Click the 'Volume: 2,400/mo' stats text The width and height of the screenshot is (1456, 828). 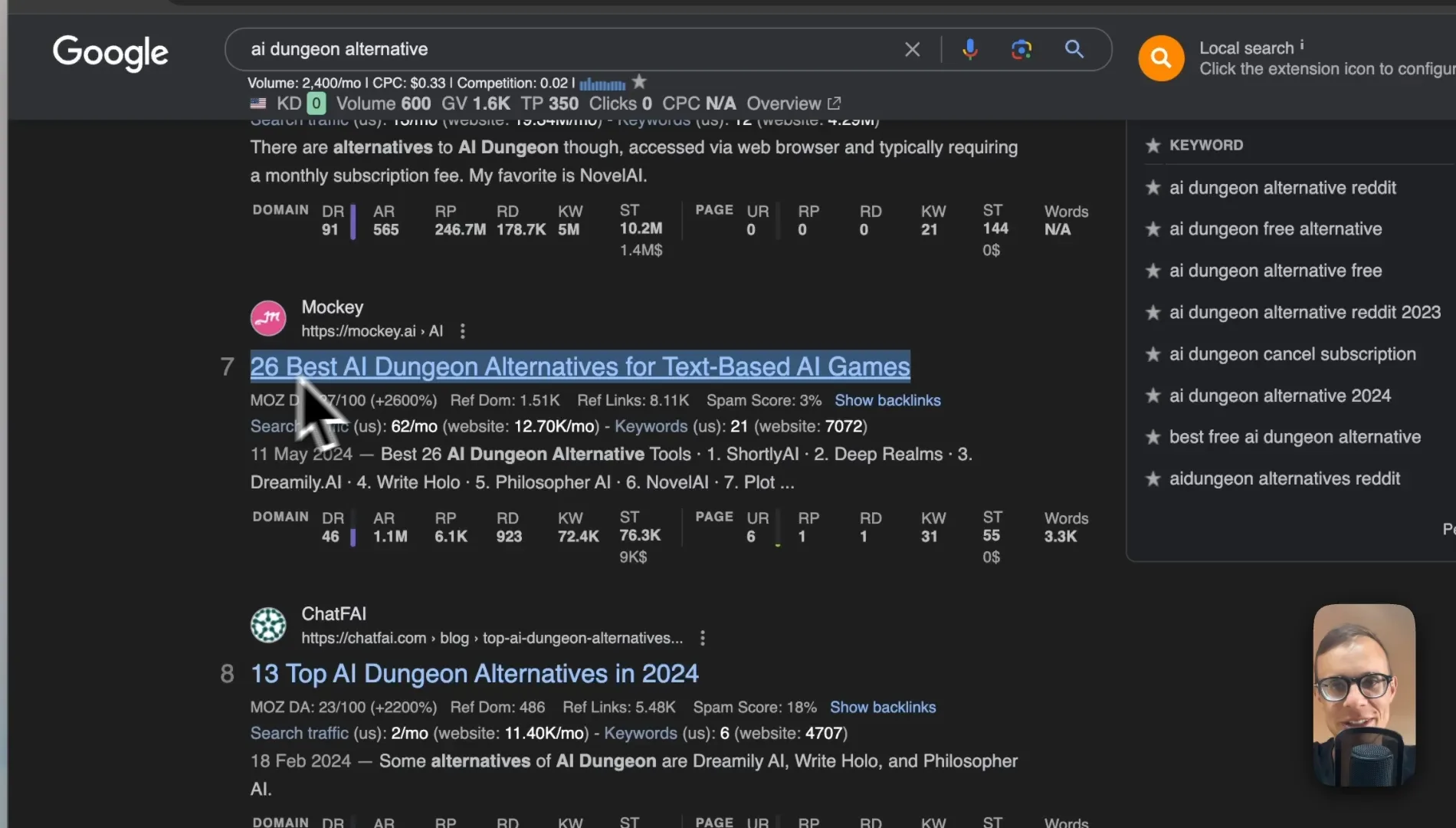(x=304, y=83)
